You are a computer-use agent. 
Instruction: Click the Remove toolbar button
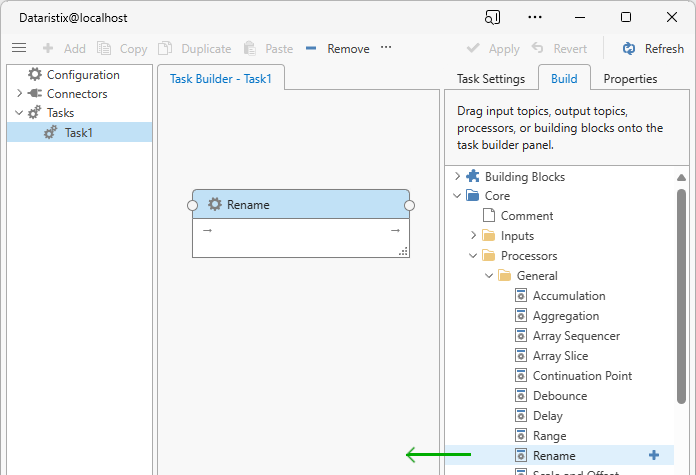pyautogui.click(x=337, y=48)
